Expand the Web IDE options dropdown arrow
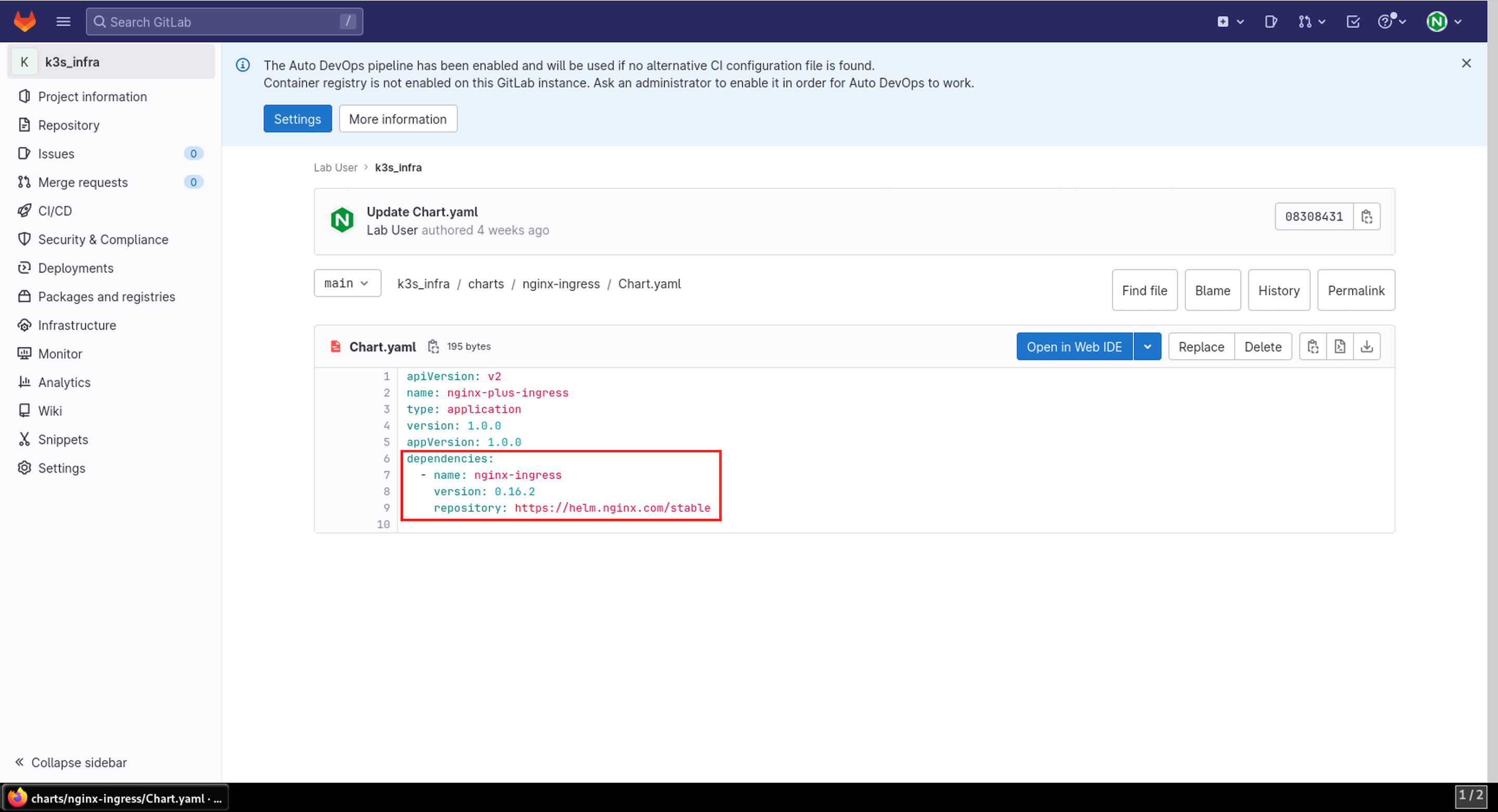Image resolution: width=1498 pixels, height=812 pixels. pos(1147,346)
